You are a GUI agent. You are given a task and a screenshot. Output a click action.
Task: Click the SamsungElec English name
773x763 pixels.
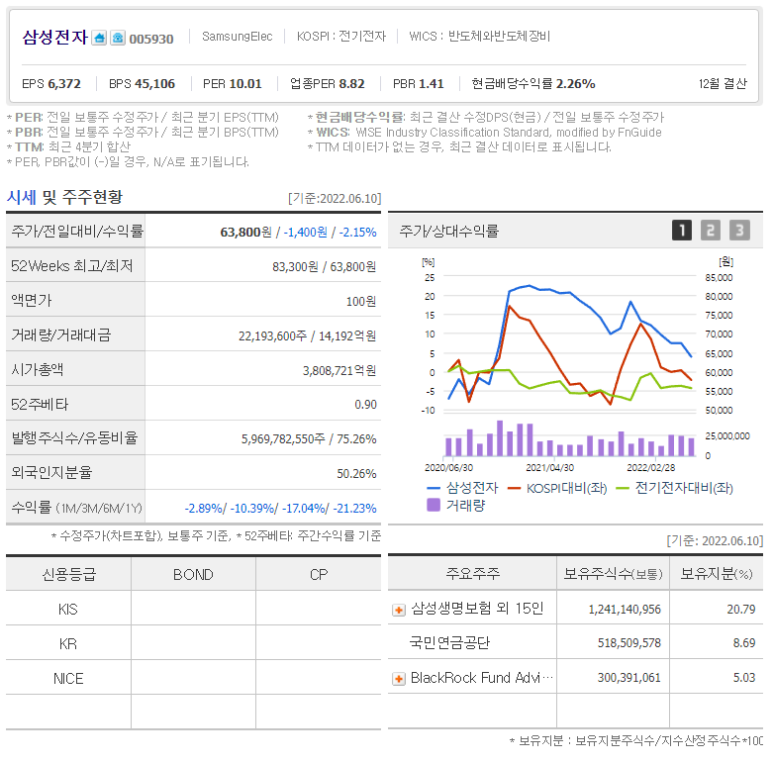point(237,37)
